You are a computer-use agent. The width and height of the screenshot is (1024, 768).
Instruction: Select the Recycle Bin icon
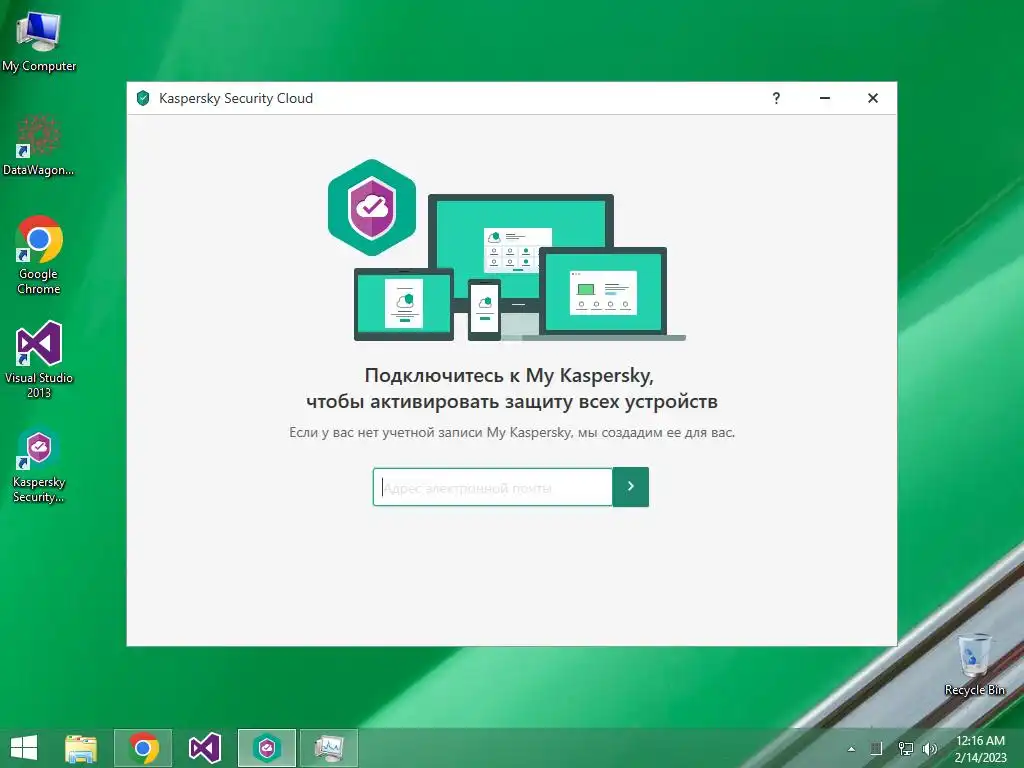tap(974, 664)
